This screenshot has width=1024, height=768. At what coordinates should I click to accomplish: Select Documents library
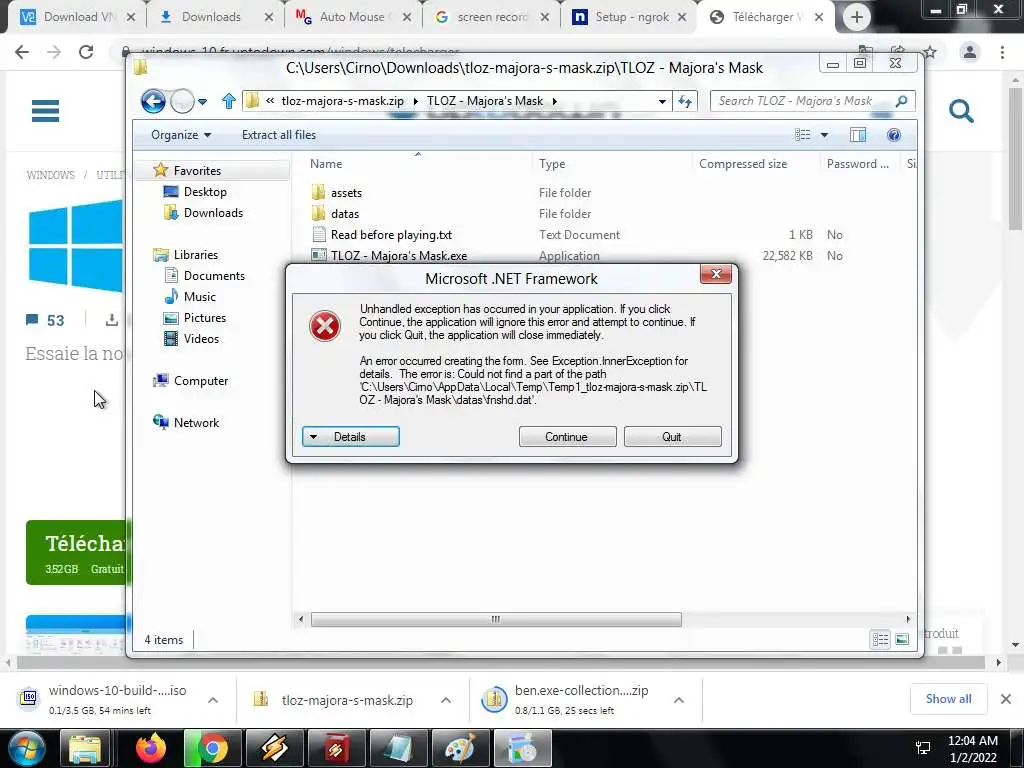(x=214, y=276)
